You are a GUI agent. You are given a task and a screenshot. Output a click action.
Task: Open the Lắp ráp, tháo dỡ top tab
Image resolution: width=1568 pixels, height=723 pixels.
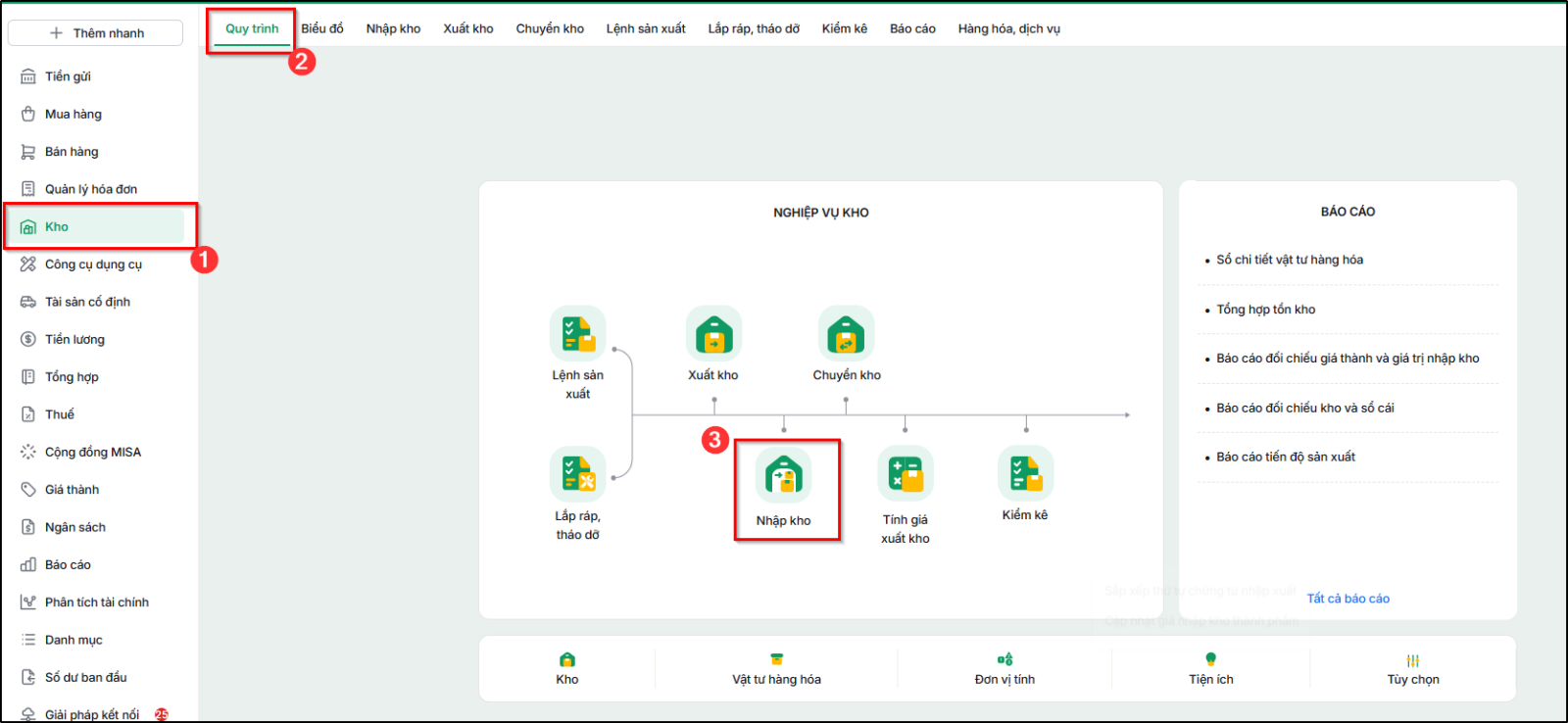[x=754, y=28]
